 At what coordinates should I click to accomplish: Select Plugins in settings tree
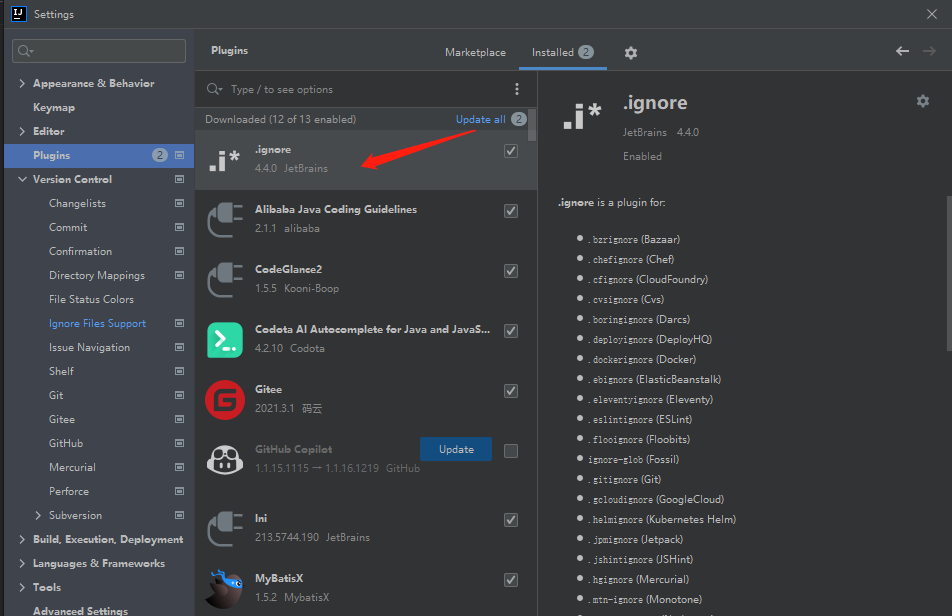pos(99,155)
